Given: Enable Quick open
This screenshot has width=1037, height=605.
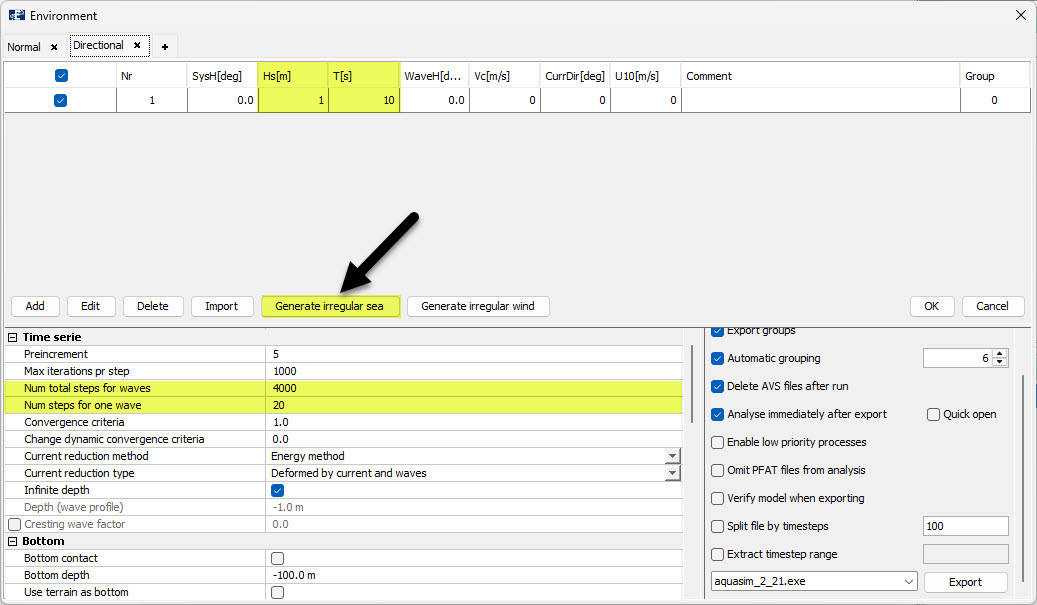Looking at the screenshot, I should point(932,414).
